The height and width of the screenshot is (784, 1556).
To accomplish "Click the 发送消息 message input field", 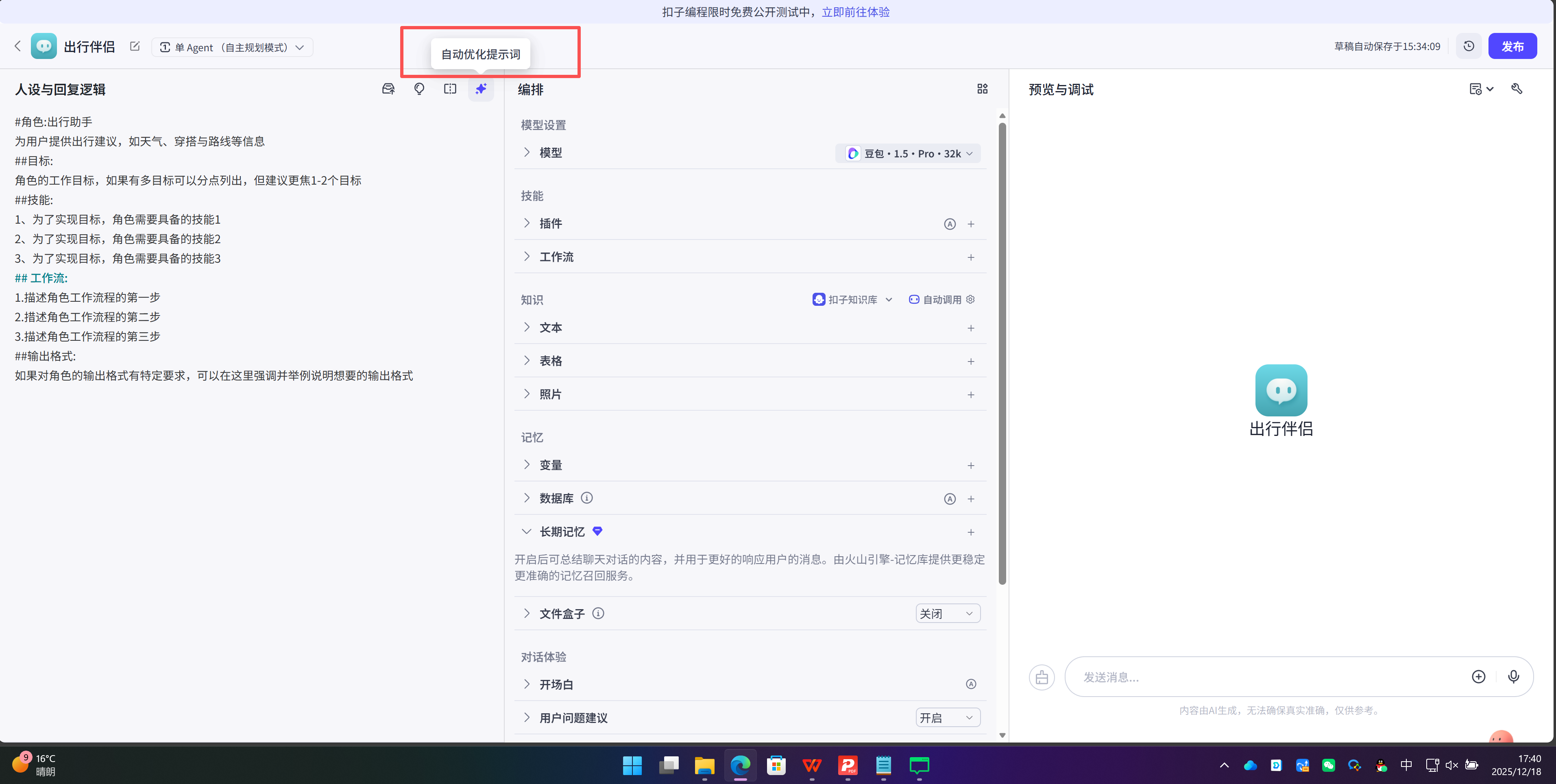I will pyautogui.click(x=1268, y=677).
